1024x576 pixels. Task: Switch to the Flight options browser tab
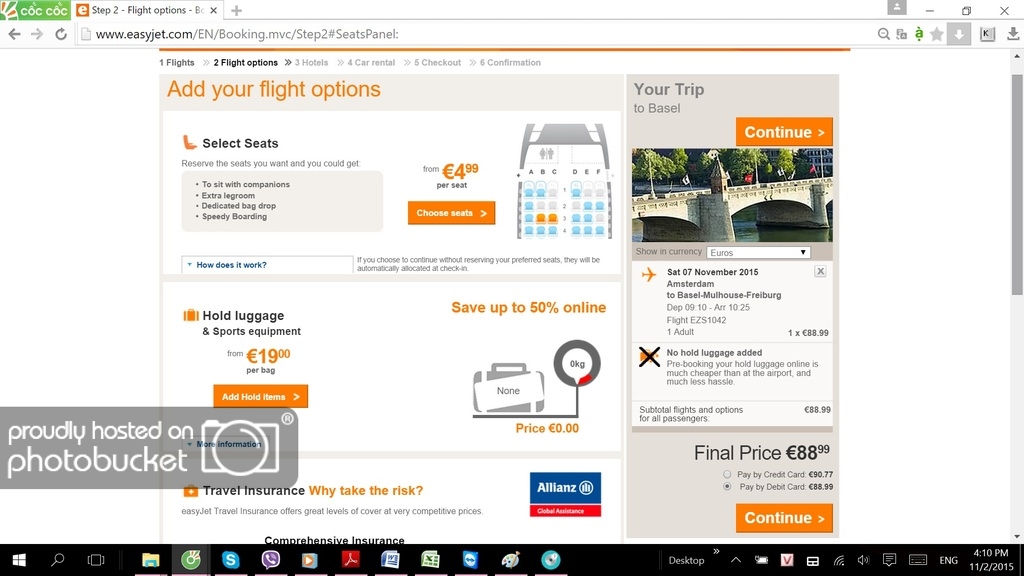pos(147,10)
